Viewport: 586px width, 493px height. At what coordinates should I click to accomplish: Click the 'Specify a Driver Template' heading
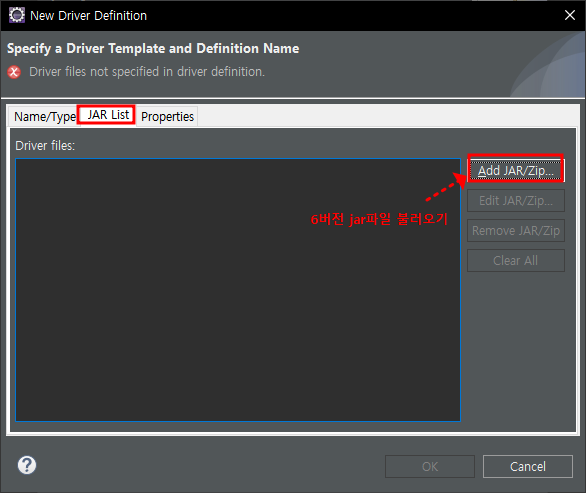pos(153,49)
